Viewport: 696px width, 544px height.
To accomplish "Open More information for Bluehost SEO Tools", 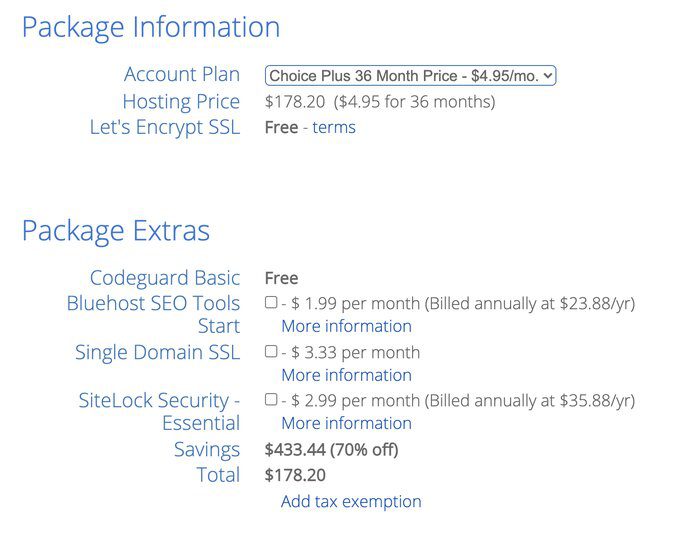I will (x=346, y=326).
